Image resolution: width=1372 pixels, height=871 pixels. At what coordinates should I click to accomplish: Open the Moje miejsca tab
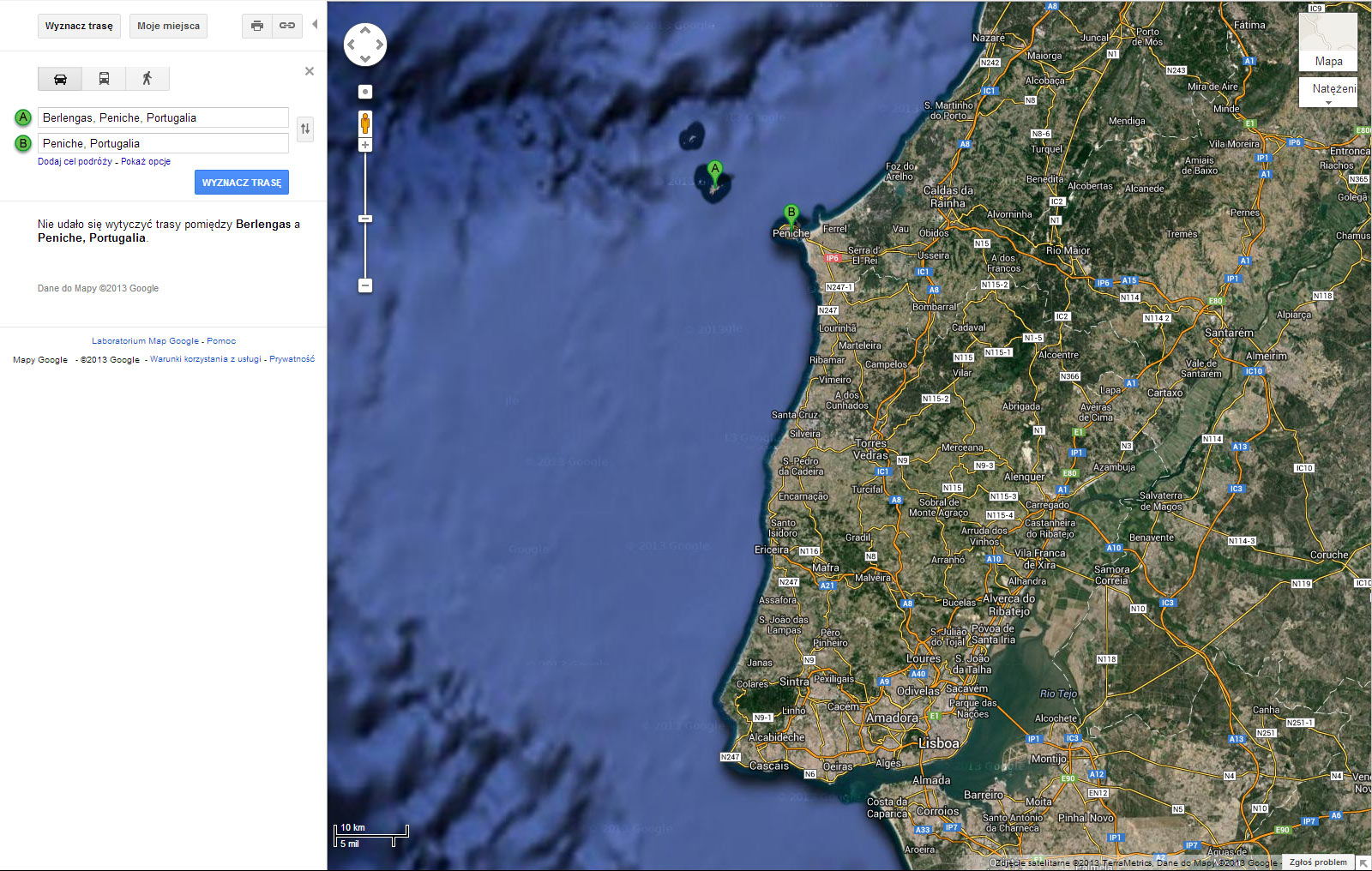pyautogui.click(x=168, y=26)
